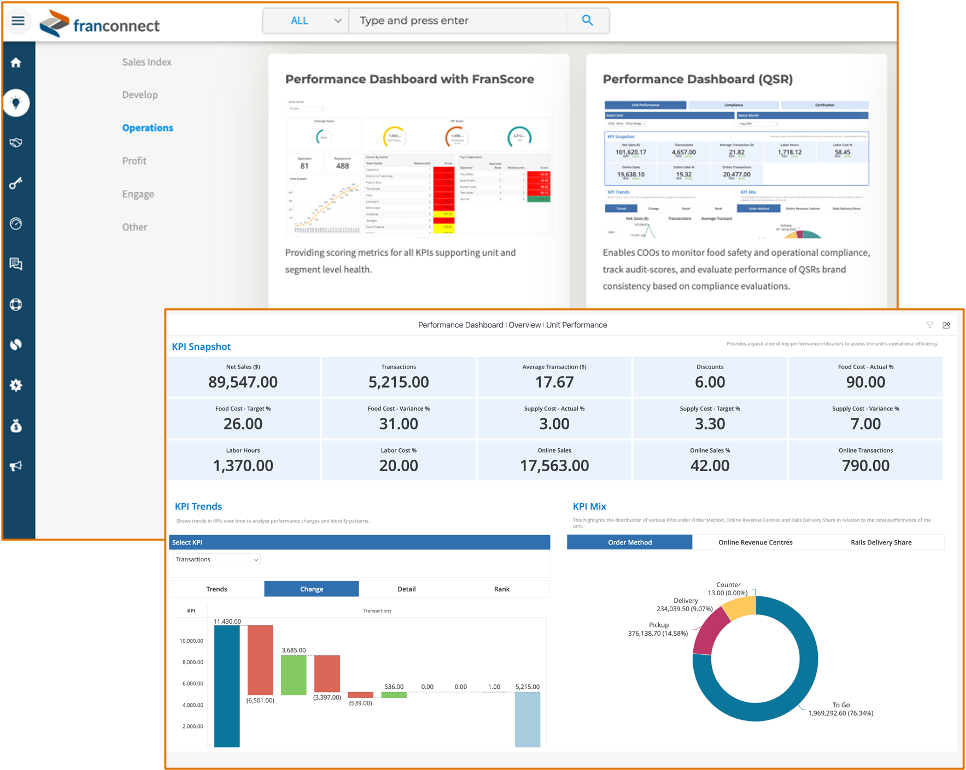This screenshot has width=966, height=770.
Task: Go to Home in the sidebar
Action: 17,62
